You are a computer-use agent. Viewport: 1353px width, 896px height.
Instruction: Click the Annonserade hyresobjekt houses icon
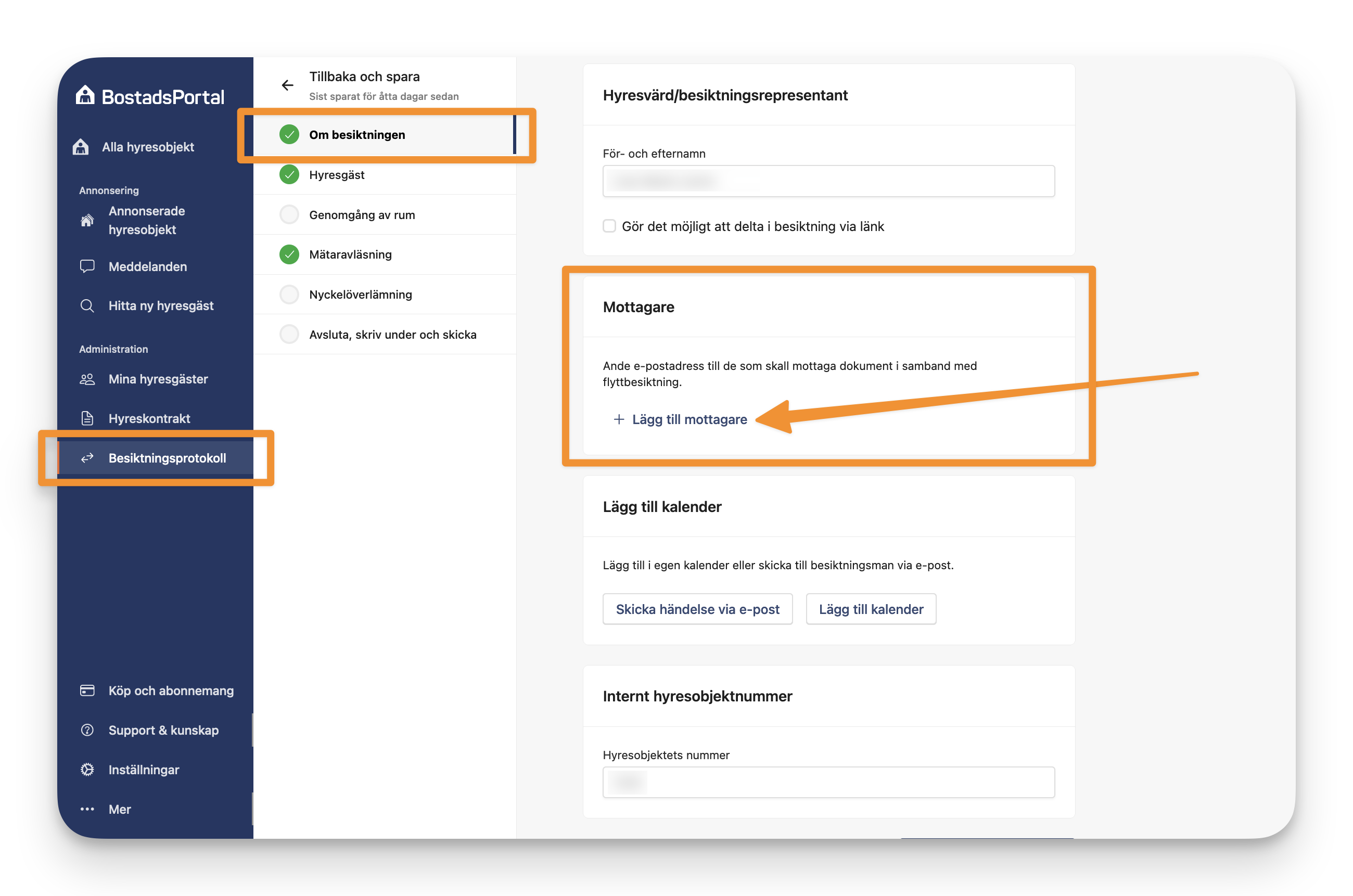[x=87, y=220]
